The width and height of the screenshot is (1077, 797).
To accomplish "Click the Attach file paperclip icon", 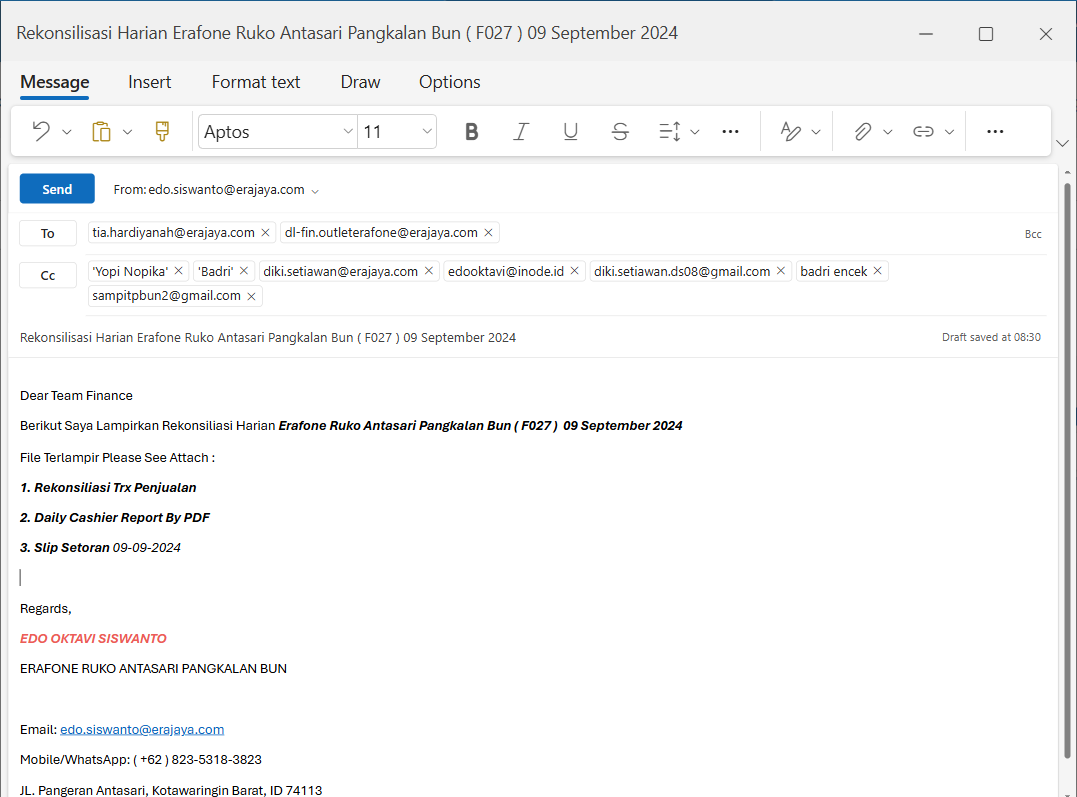I will pos(862,131).
